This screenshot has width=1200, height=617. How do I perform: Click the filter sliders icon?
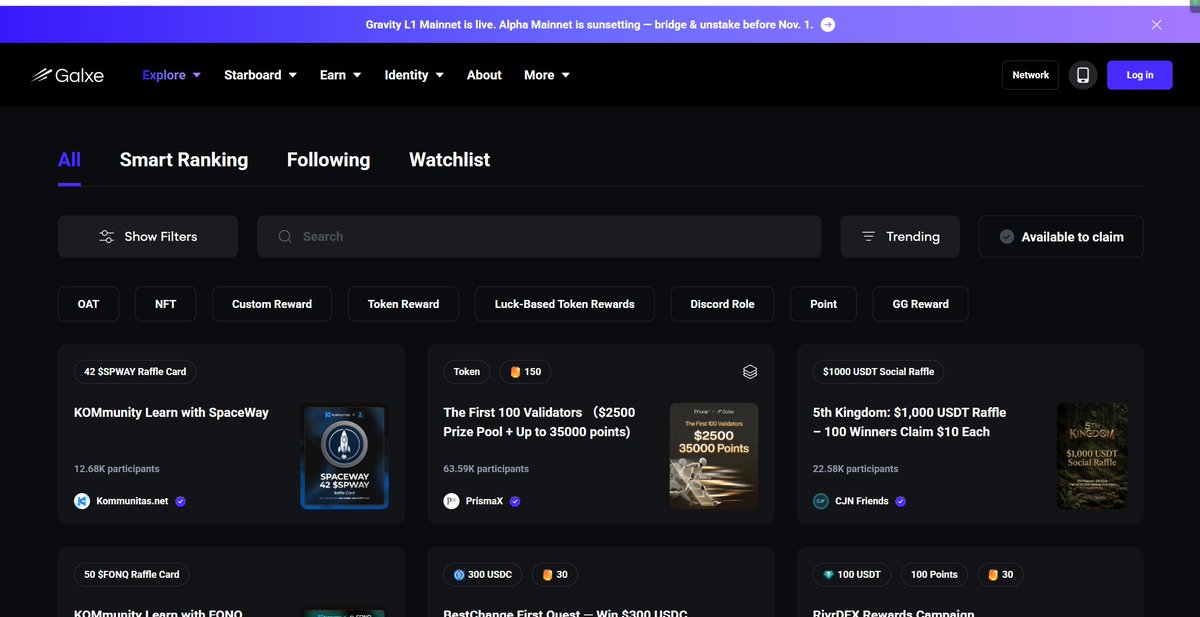(x=107, y=237)
